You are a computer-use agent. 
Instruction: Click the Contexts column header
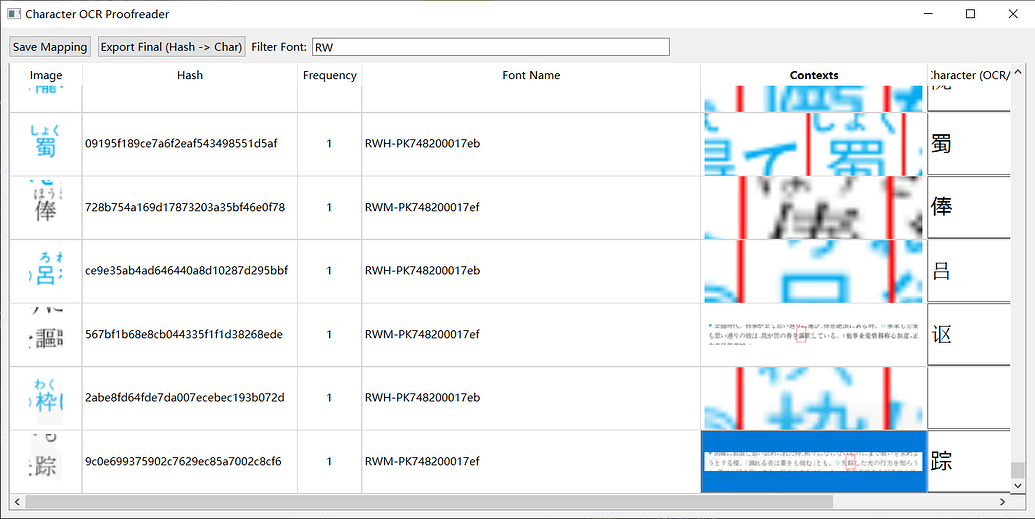(813, 75)
